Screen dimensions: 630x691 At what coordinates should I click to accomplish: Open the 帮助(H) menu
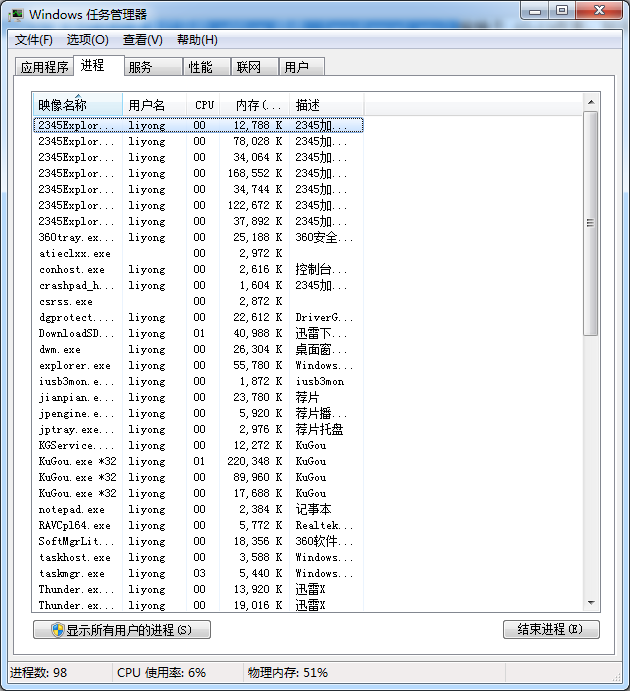pyautogui.click(x=197, y=40)
